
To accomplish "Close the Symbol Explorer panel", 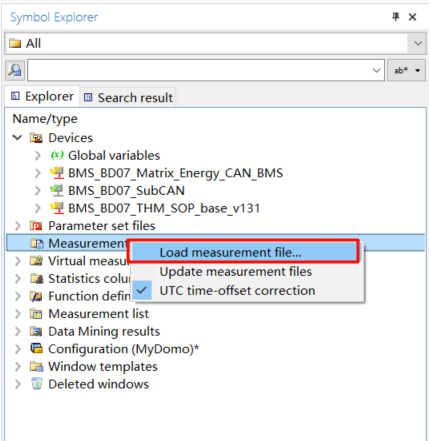I will tap(413, 17).
